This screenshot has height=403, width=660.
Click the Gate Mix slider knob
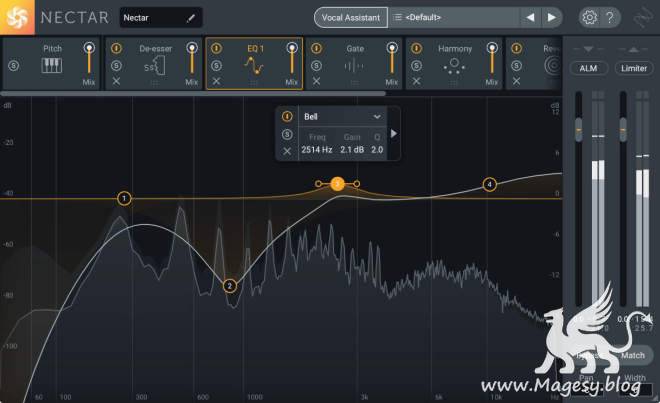[392, 48]
